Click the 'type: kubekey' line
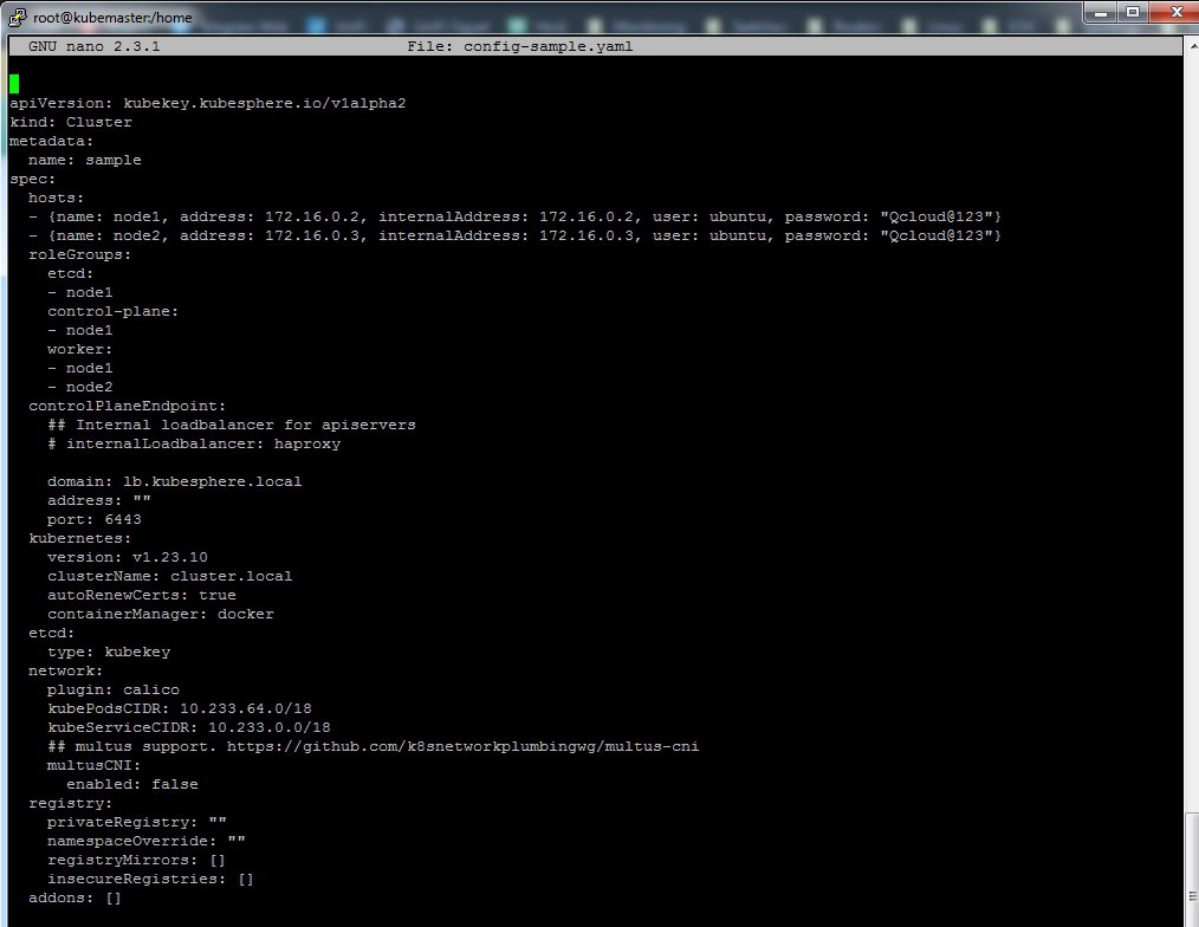 click(109, 652)
